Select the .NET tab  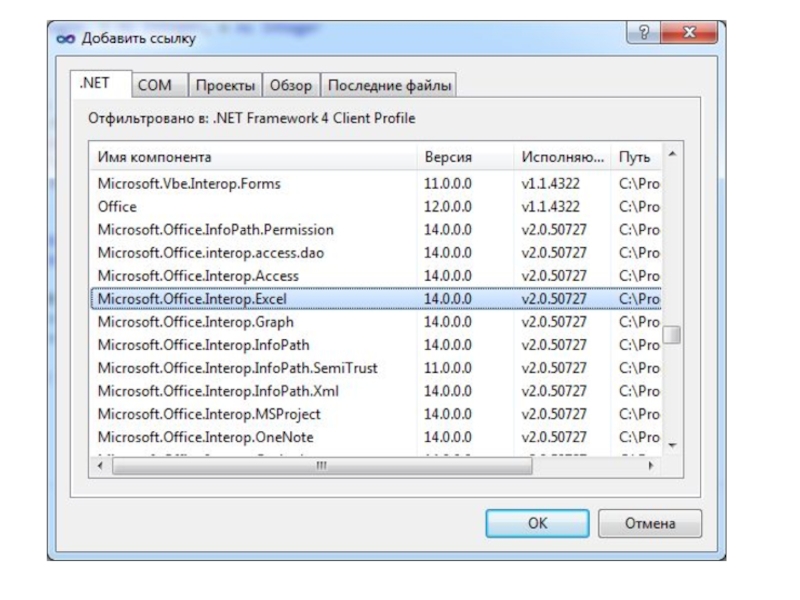point(94,85)
